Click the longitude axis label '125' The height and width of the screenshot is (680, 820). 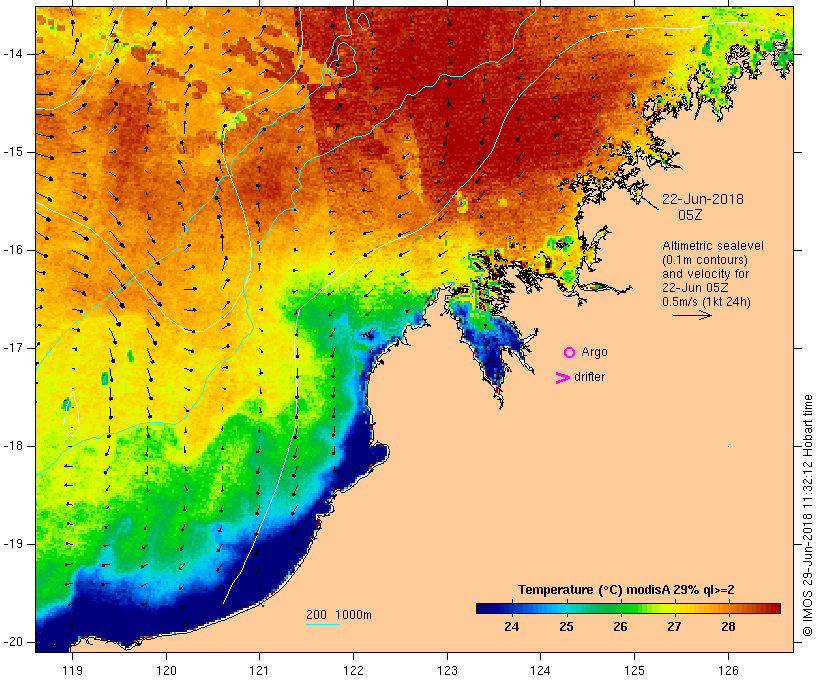point(634,671)
